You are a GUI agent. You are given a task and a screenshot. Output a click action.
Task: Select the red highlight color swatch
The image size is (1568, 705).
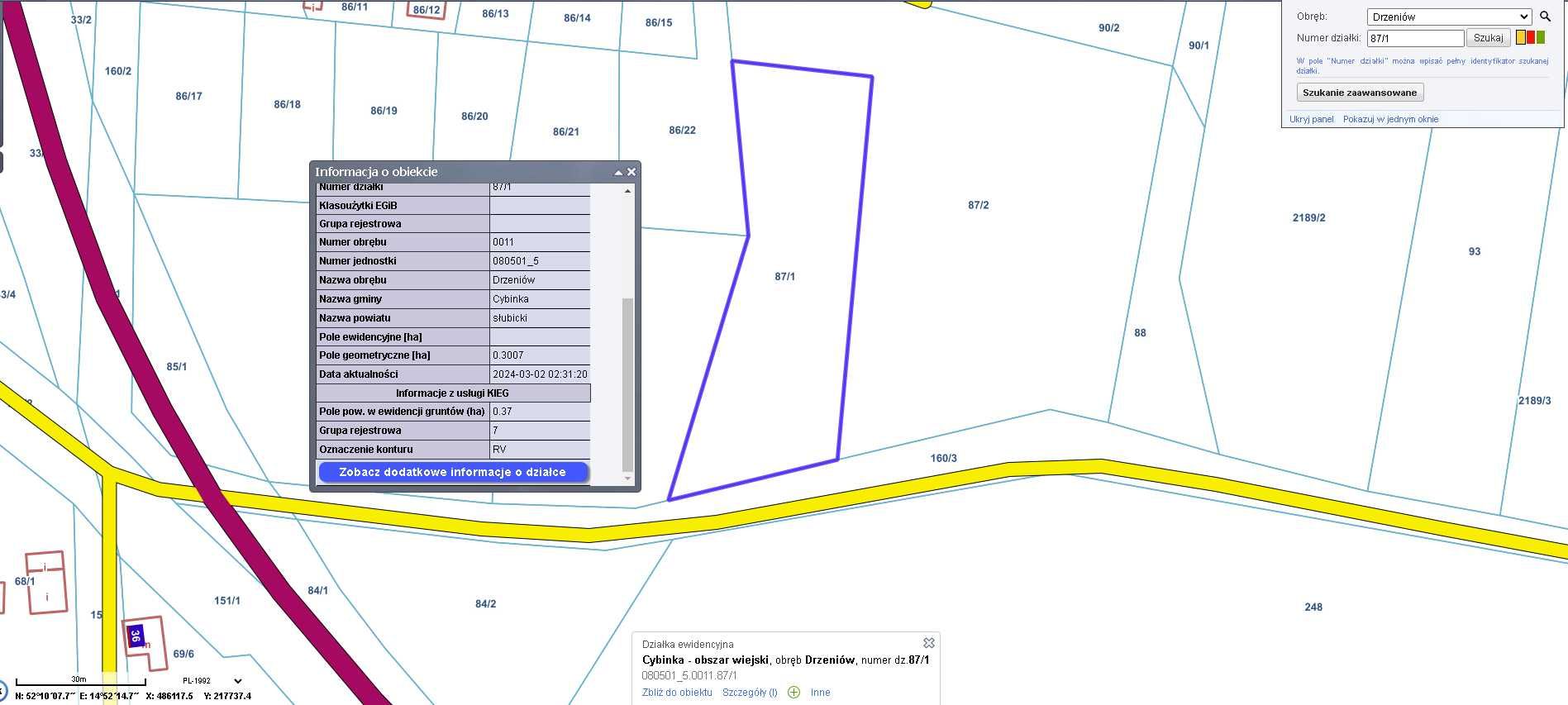(1531, 38)
